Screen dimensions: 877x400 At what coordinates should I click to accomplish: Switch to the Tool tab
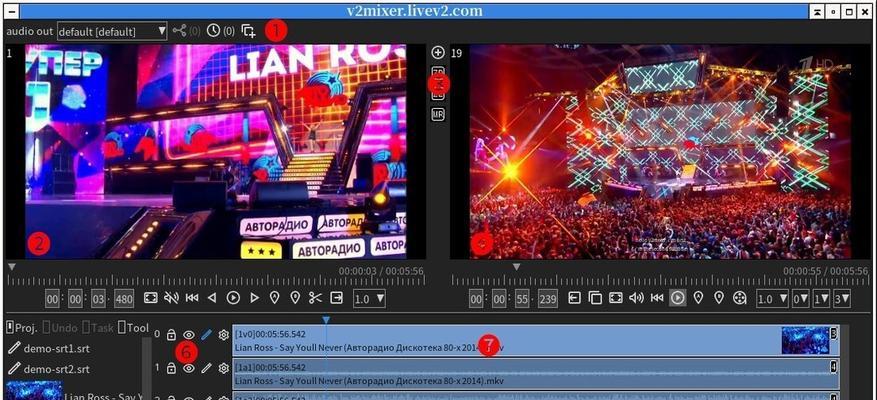[x=134, y=328]
